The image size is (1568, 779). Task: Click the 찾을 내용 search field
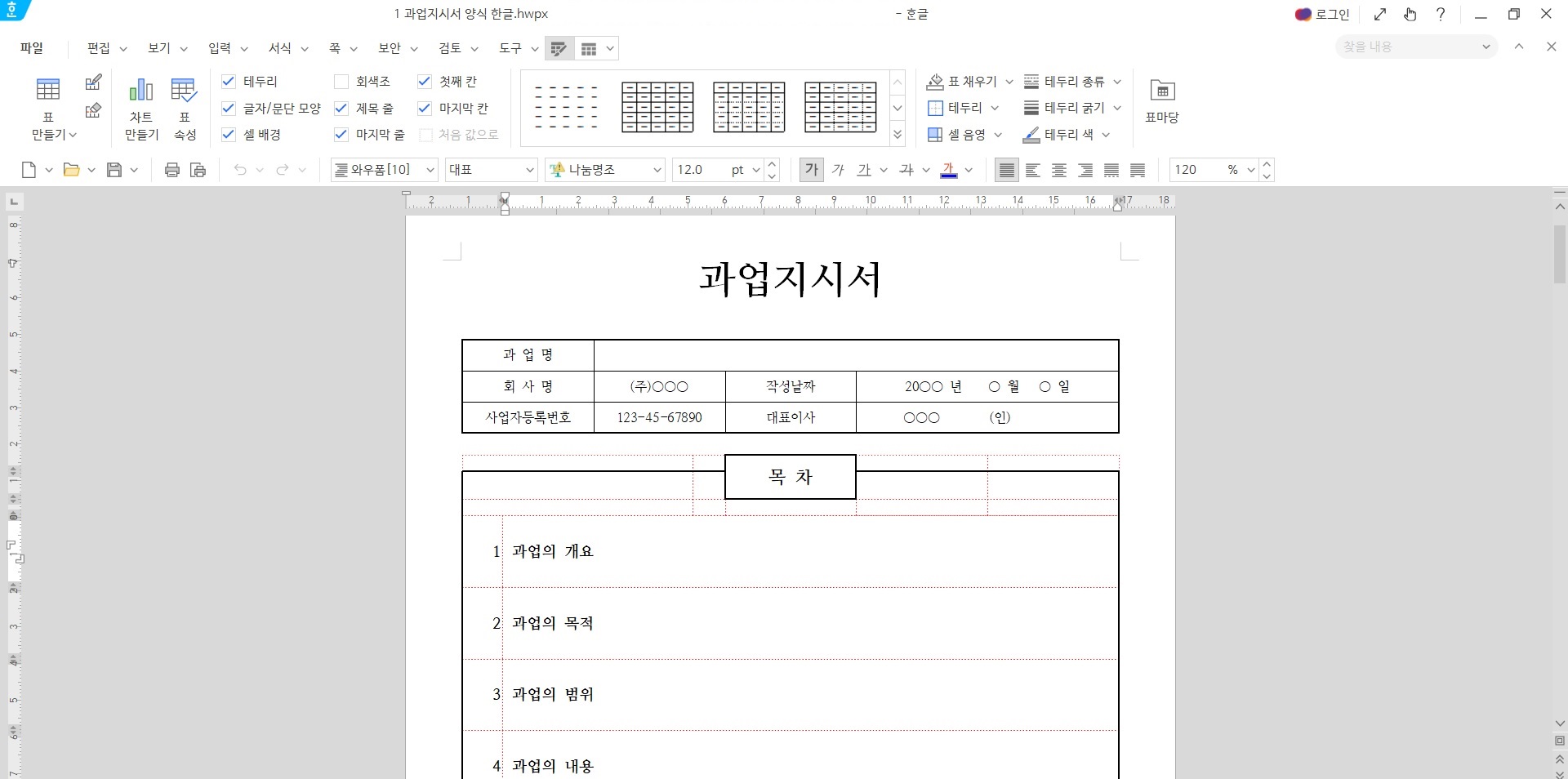(x=1409, y=47)
